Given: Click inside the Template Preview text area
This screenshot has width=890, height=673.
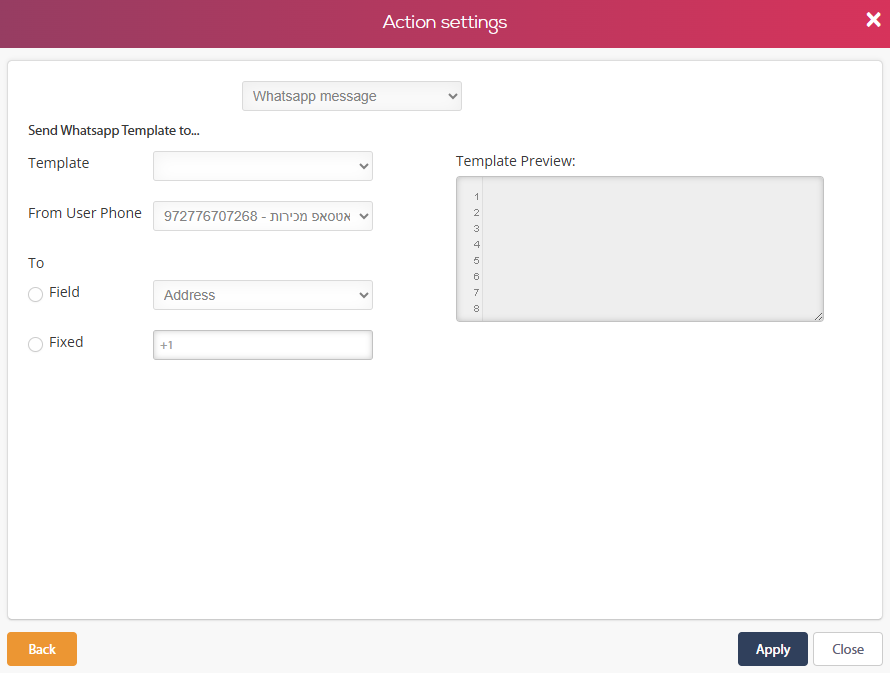Looking at the screenshot, I should coord(650,248).
